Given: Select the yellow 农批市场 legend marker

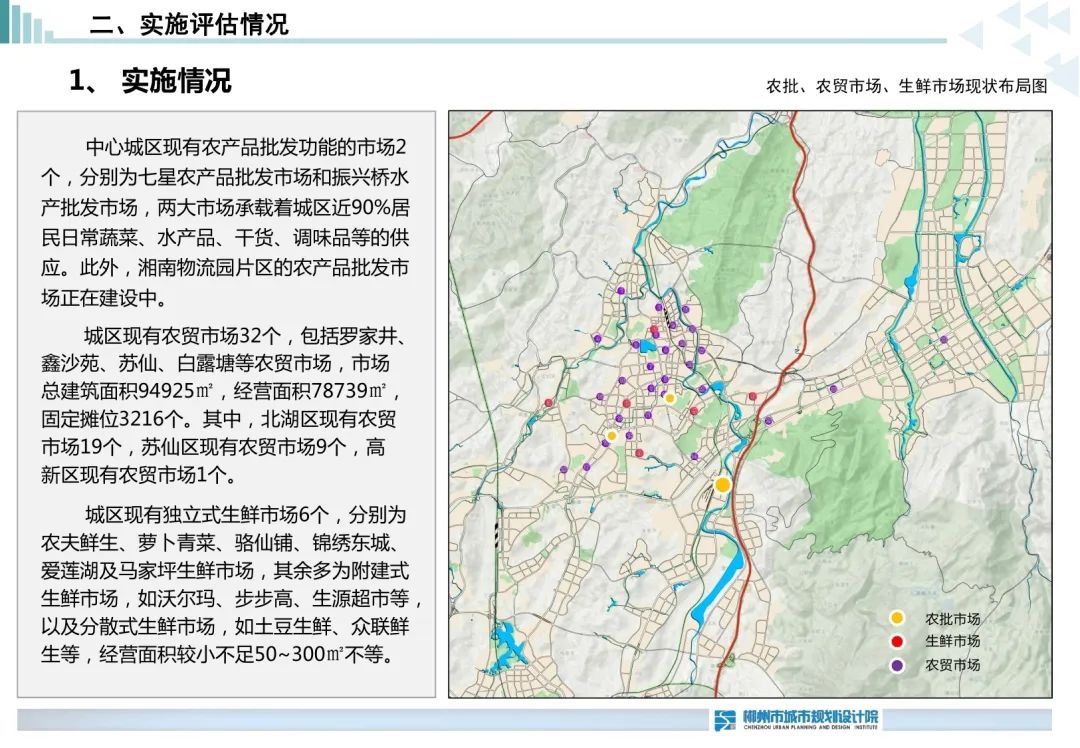Looking at the screenshot, I should pos(896,618).
